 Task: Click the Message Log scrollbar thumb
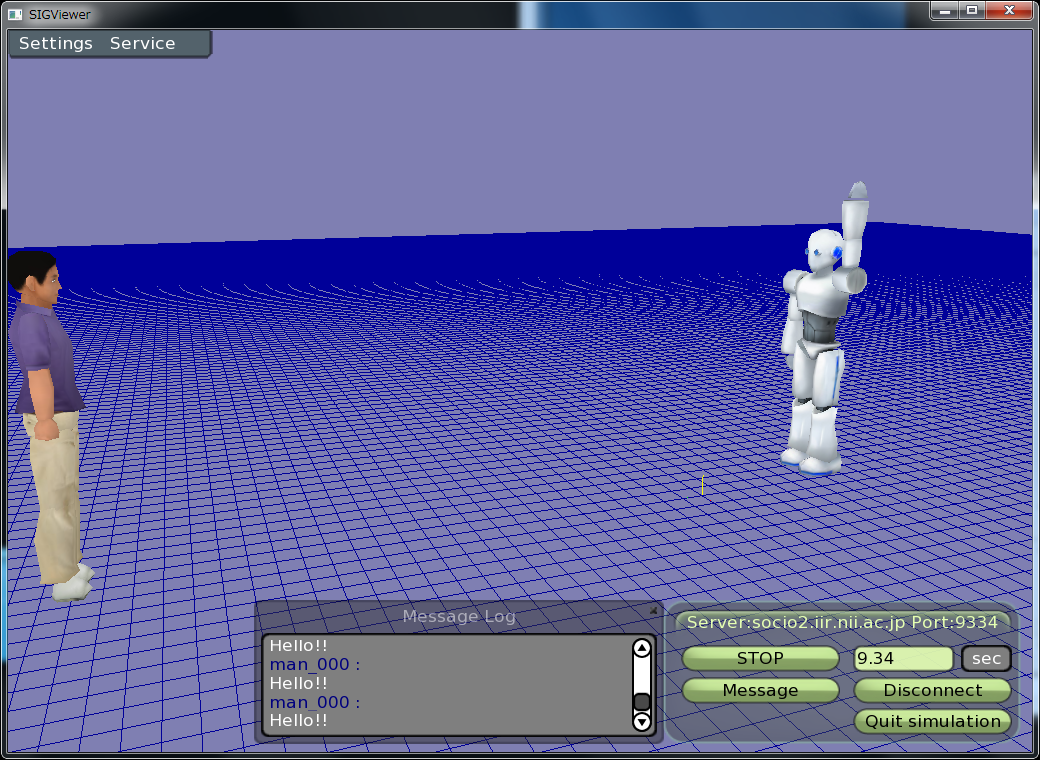click(642, 702)
